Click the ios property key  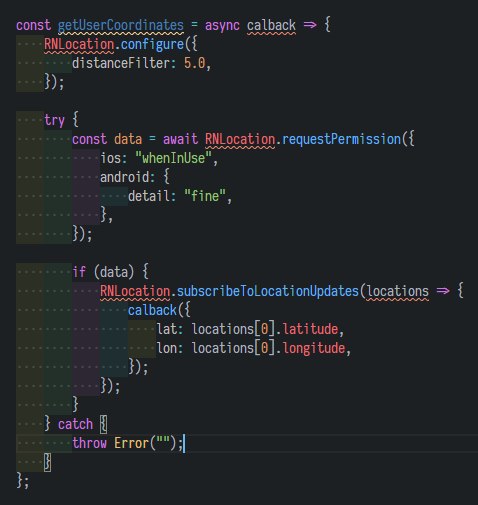coord(110,158)
